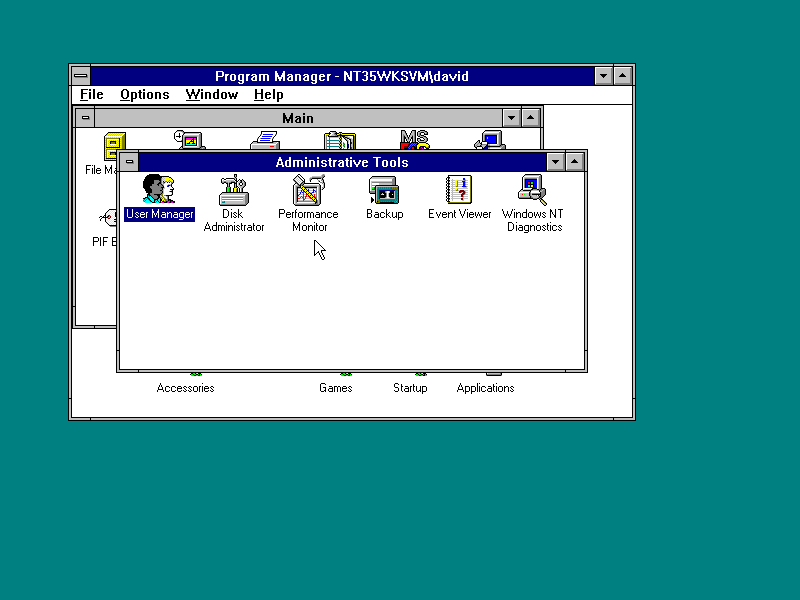This screenshot has height=600, width=800.
Task: Open the Administrative Tools control menu box
Action: 130,162
